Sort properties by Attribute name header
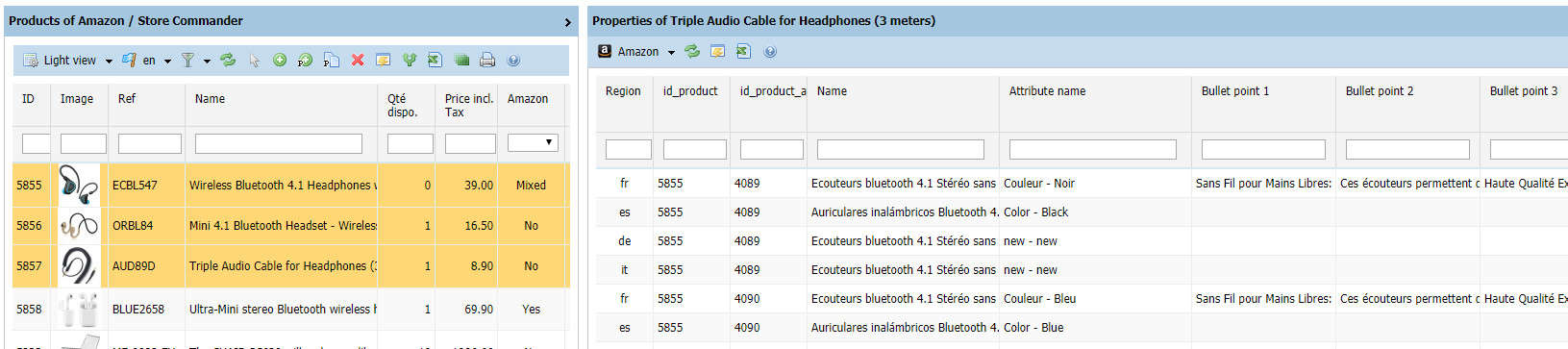The height and width of the screenshot is (349, 1568). coord(1096,104)
